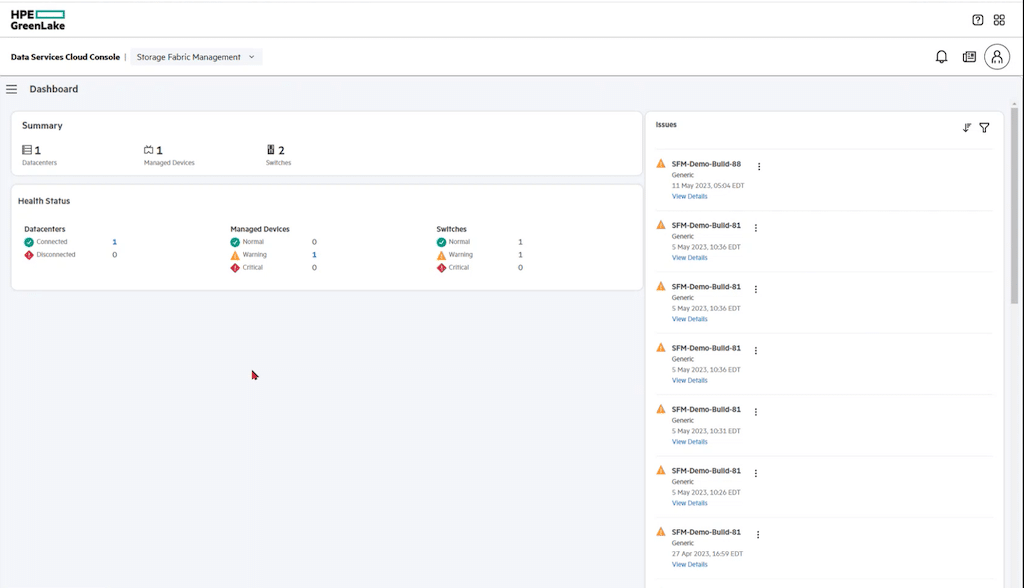The width and height of the screenshot is (1024, 588).
Task: Filter the Issues list
Action: pos(984,127)
